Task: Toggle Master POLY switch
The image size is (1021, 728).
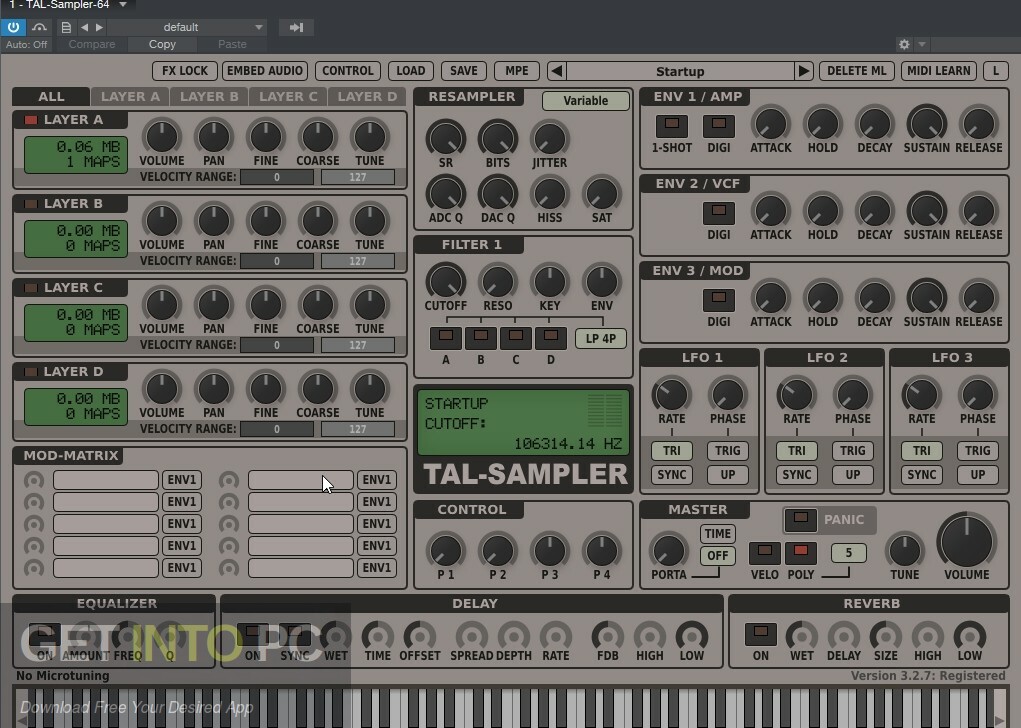Action: (801, 553)
